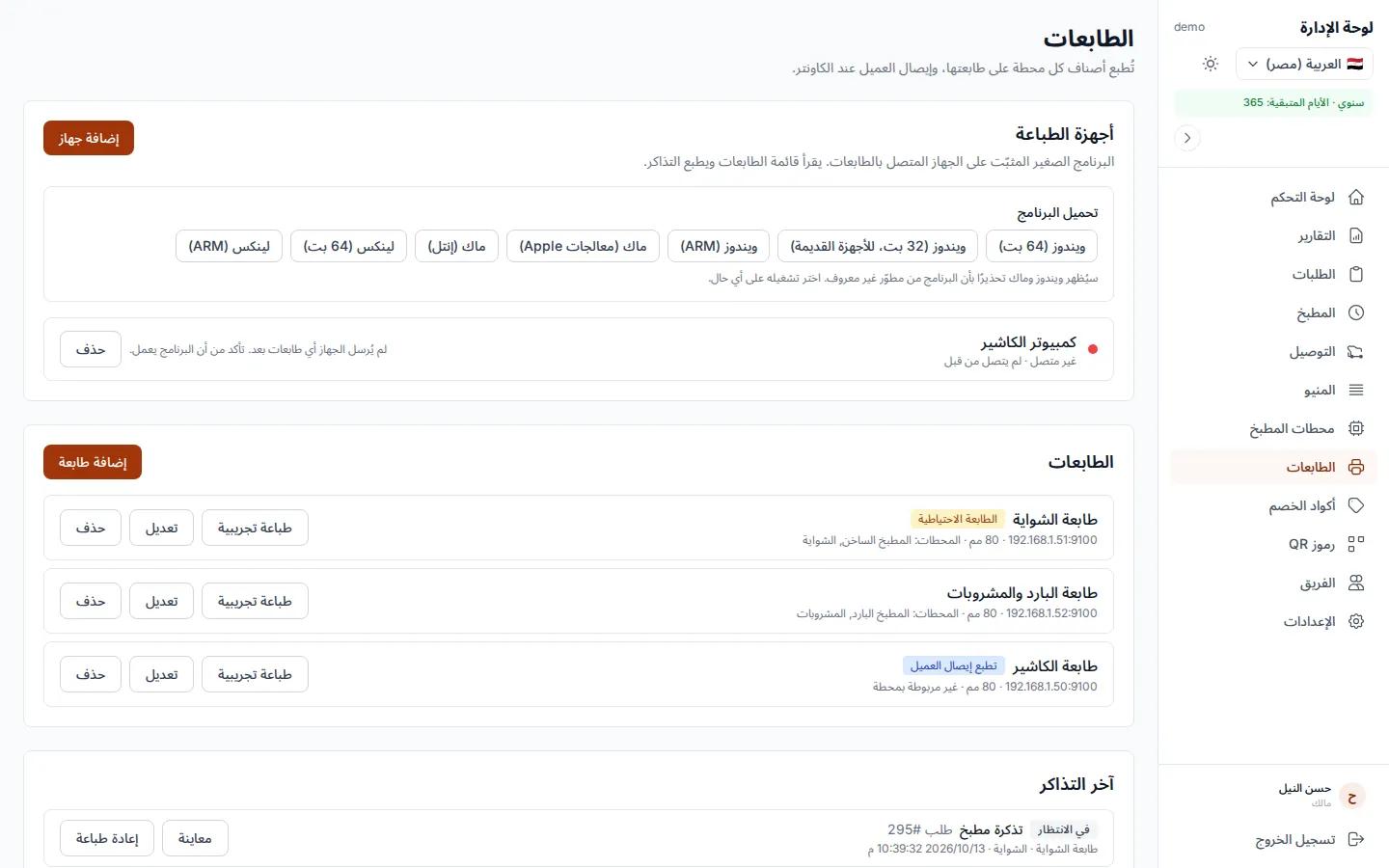Download the ماك (معالجات Apple) program
This screenshot has height=868, width=1389.
[583, 246]
